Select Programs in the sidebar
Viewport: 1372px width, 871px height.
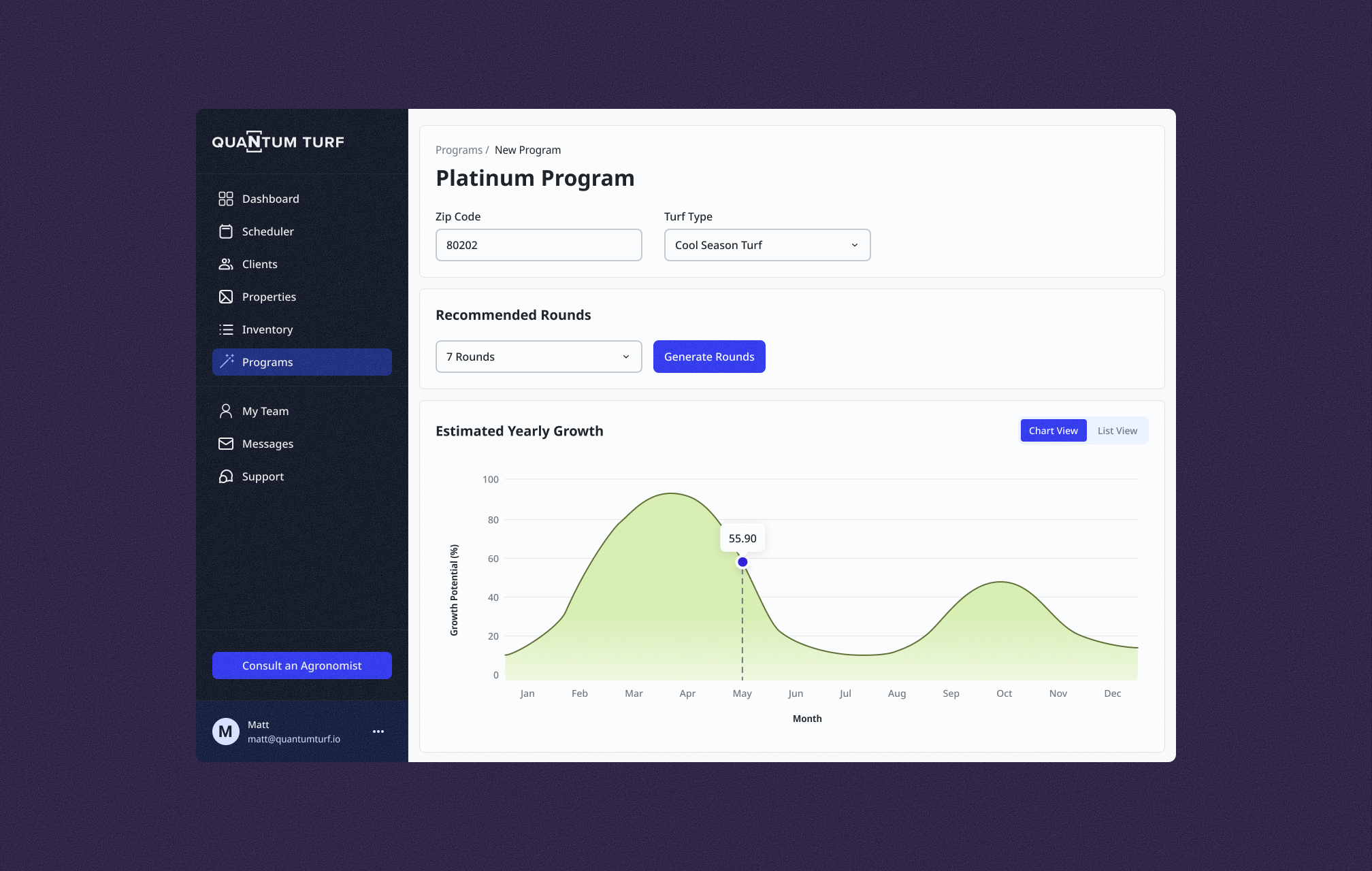click(302, 362)
